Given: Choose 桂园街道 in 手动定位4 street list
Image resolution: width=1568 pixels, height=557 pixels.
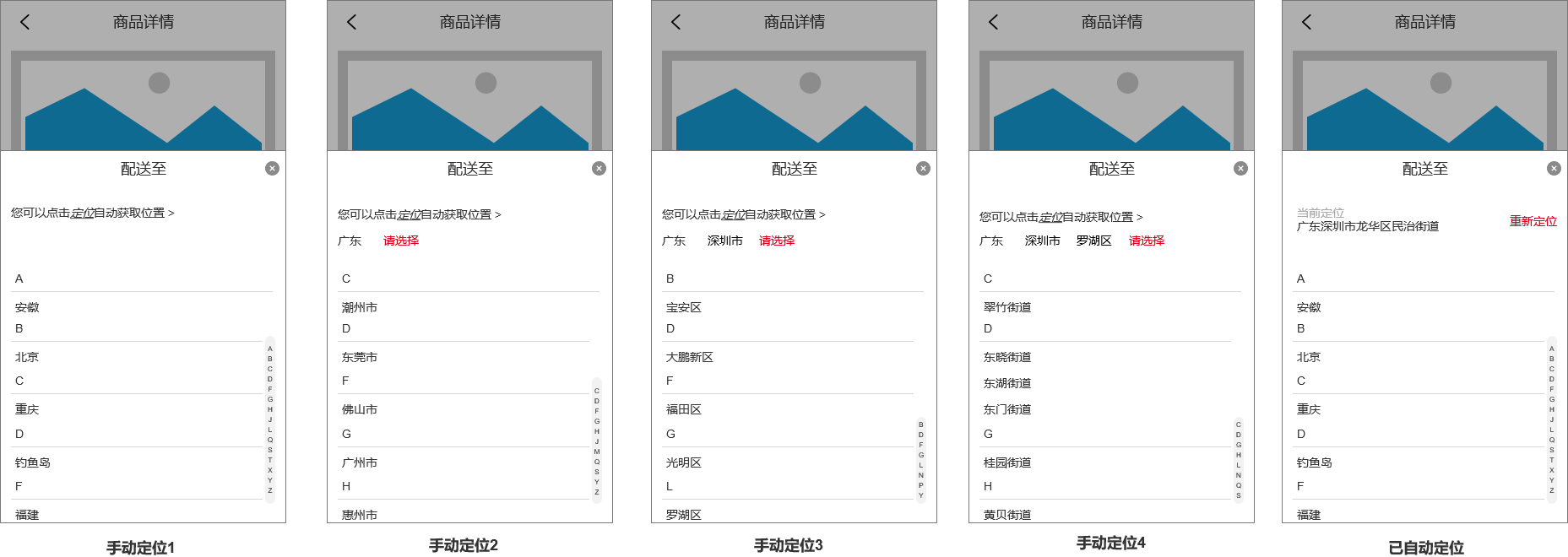Looking at the screenshot, I should (1007, 462).
